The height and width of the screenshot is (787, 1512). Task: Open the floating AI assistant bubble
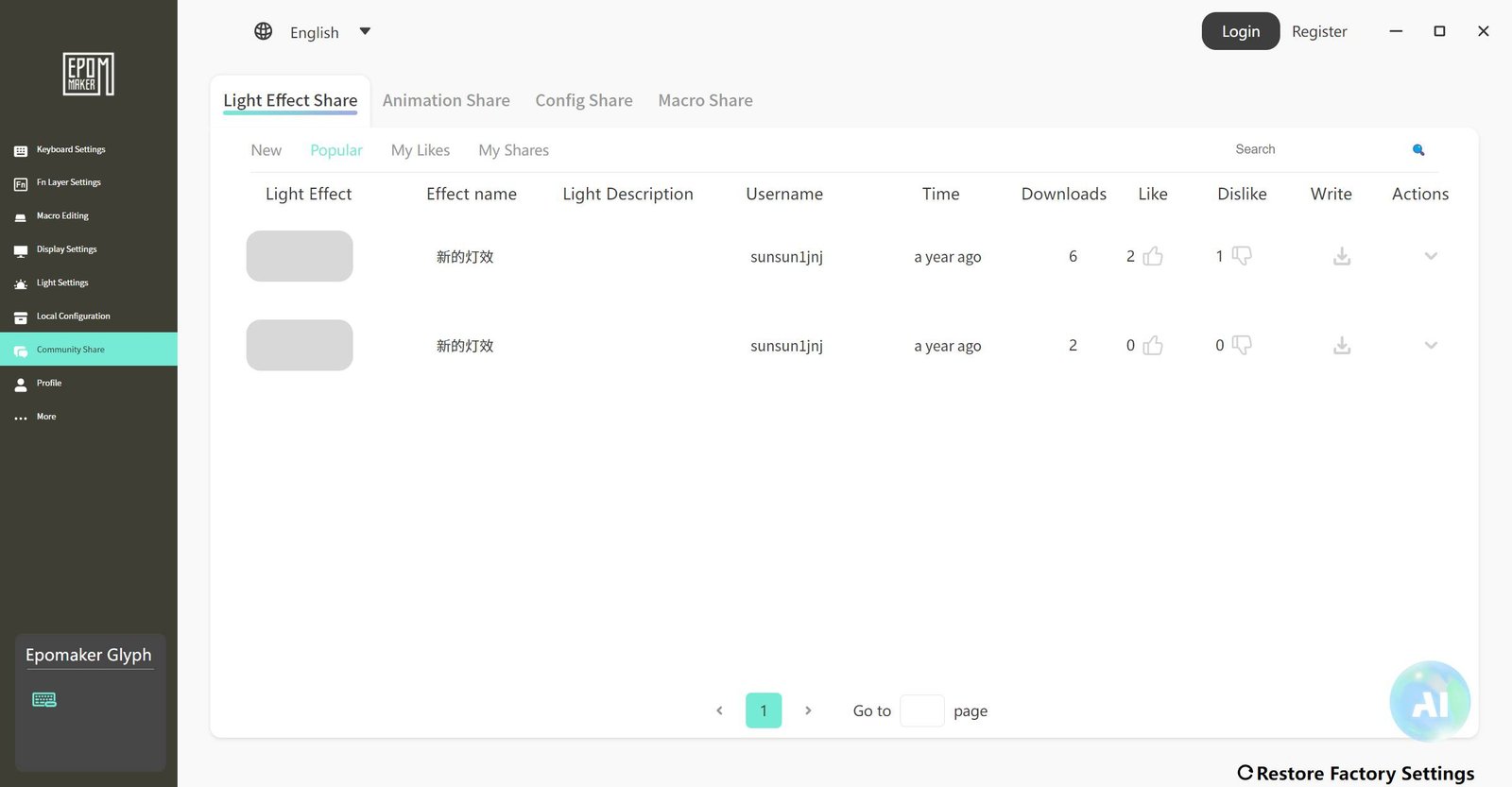(1430, 701)
